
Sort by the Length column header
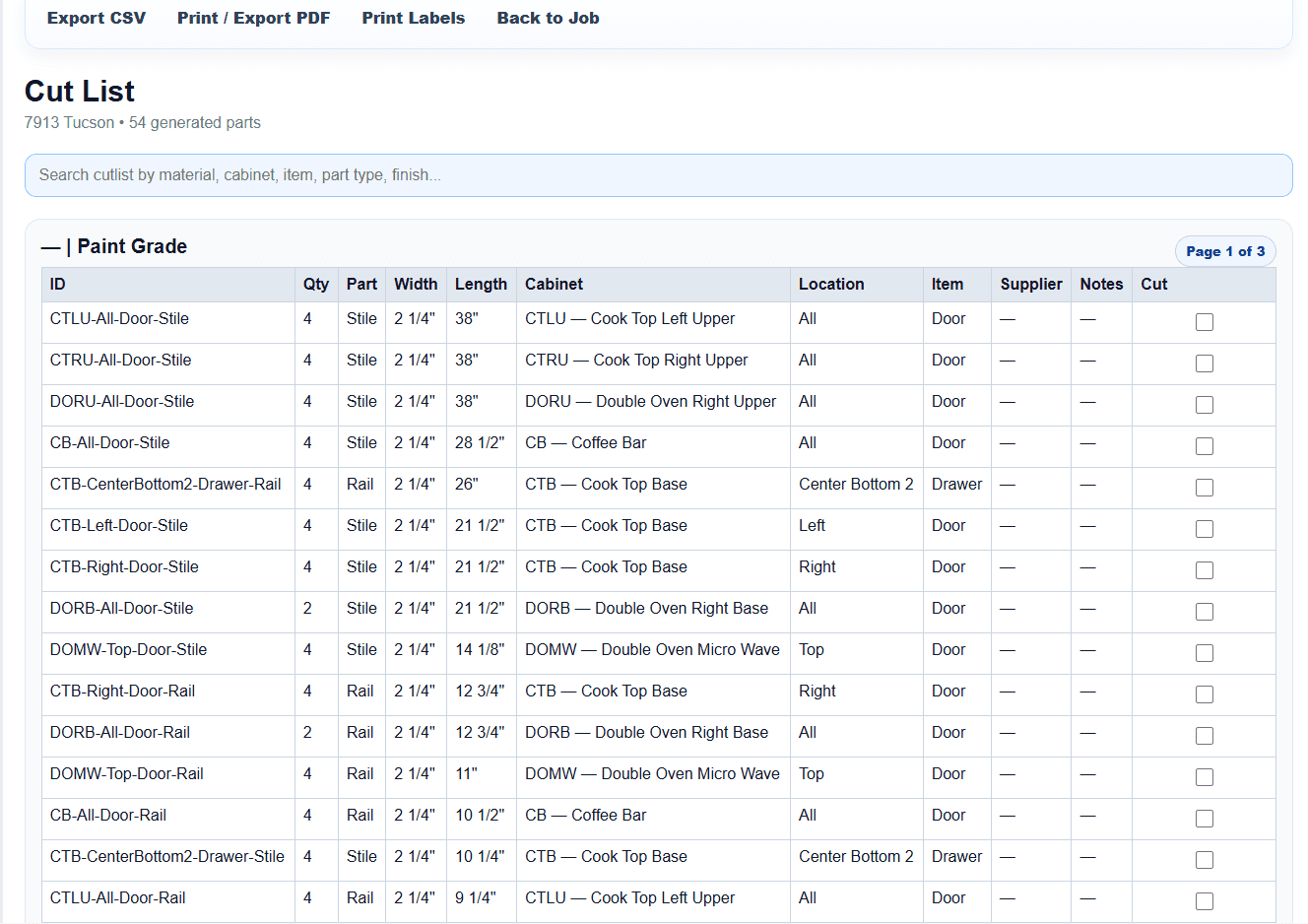click(x=481, y=284)
